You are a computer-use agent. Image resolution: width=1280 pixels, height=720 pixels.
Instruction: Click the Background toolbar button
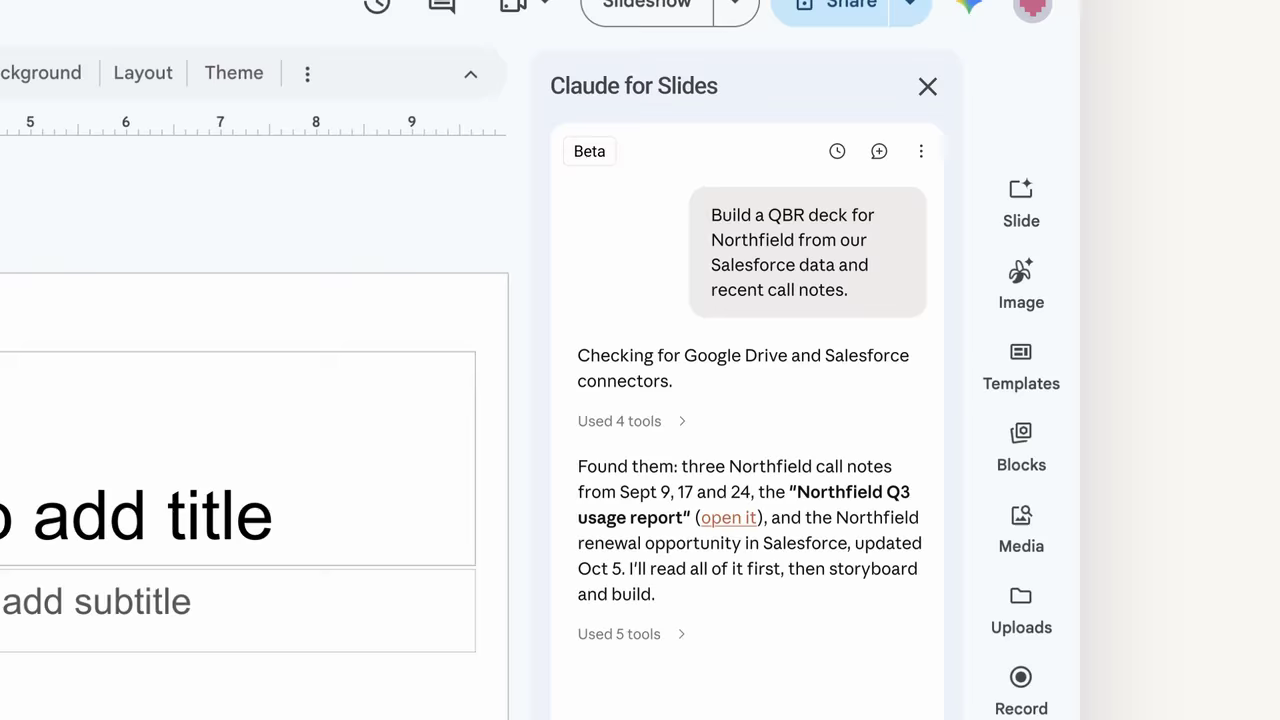pos(40,73)
